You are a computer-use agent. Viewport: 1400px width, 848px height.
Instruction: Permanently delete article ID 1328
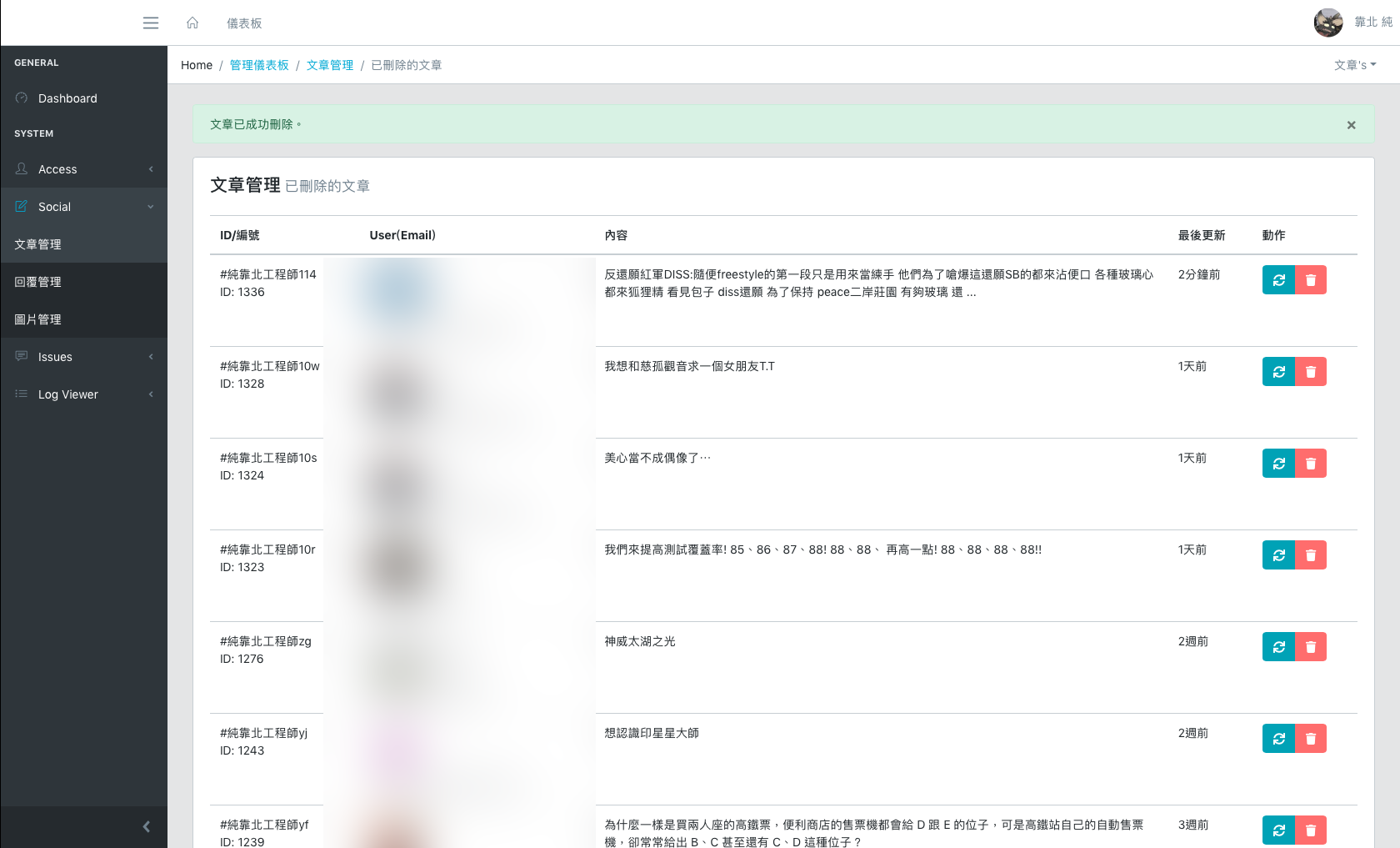pyautogui.click(x=1311, y=372)
